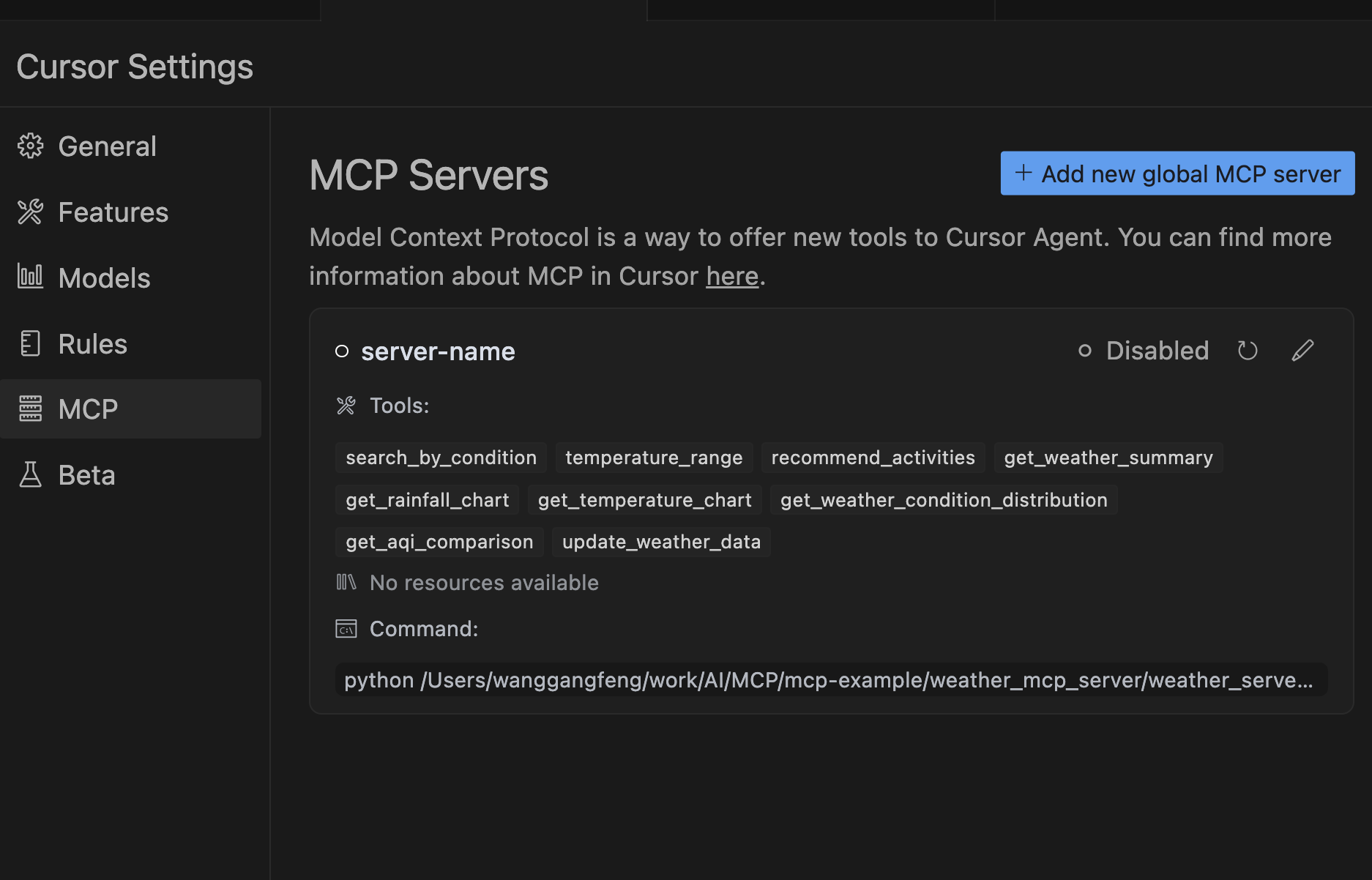The height and width of the screenshot is (880, 1372).
Task: Switch to the Models settings tab
Action: [130, 277]
